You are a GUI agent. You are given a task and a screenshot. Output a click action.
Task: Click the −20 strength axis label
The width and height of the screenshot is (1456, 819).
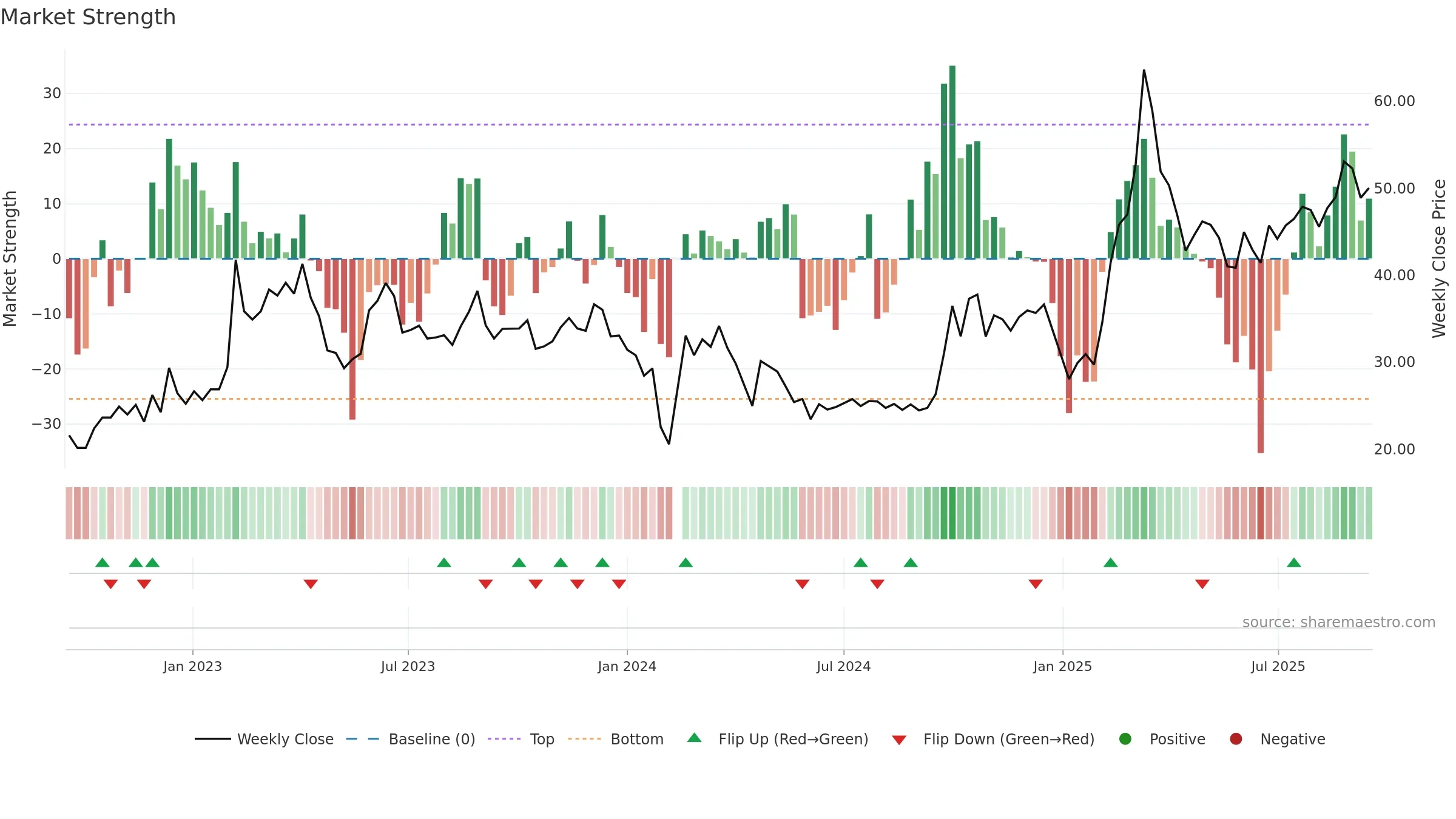pos(47,369)
